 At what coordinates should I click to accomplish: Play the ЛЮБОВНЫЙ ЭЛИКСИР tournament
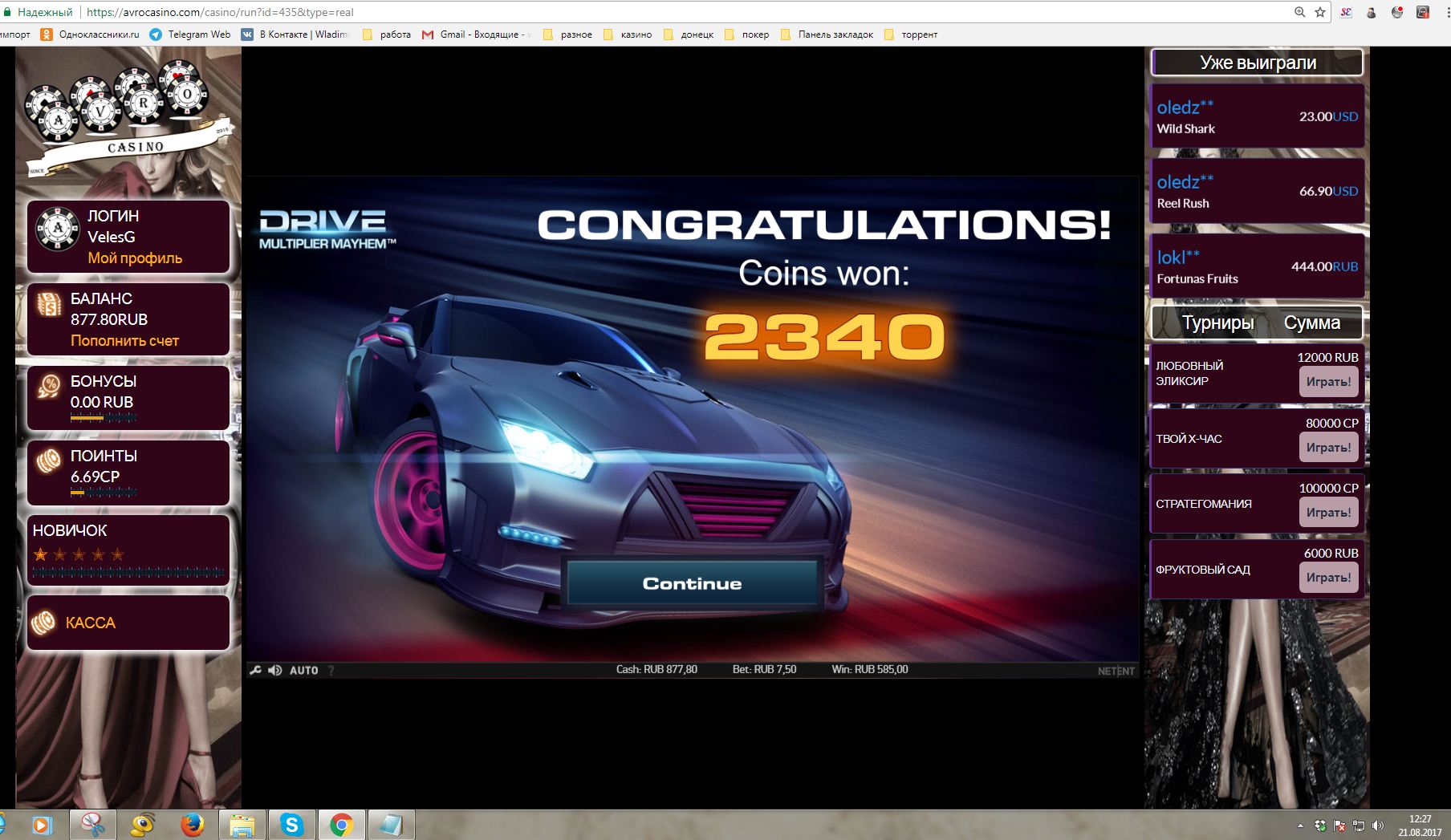tap(1328, 382)
